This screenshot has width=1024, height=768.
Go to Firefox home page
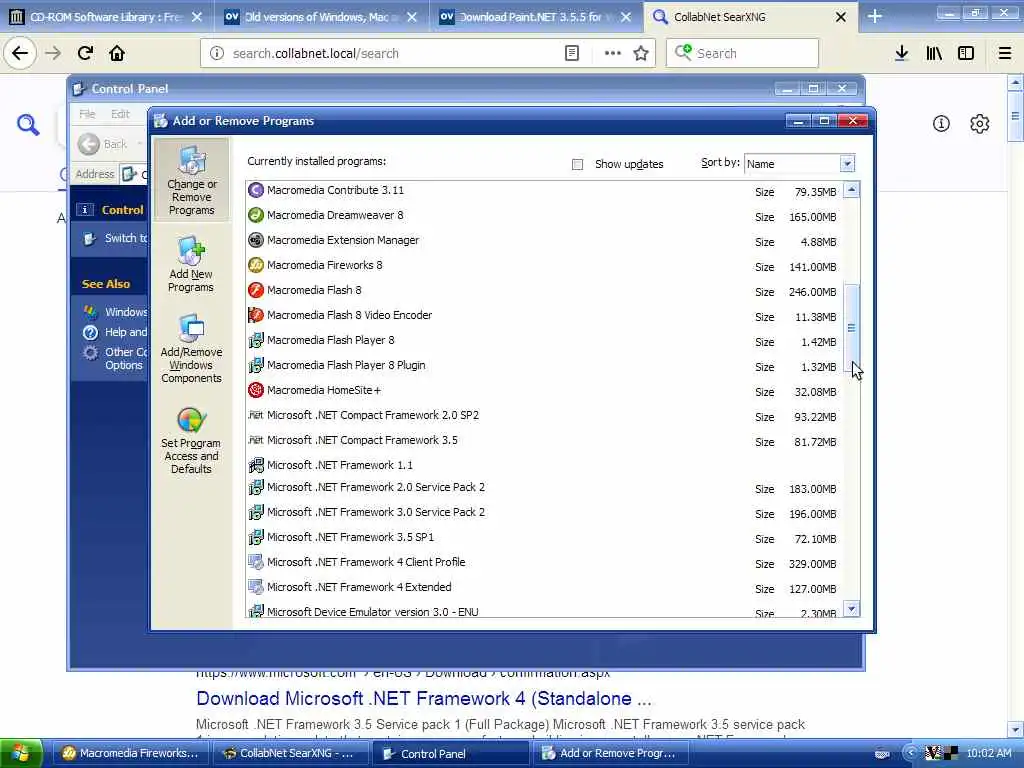[x=117, y=53]
